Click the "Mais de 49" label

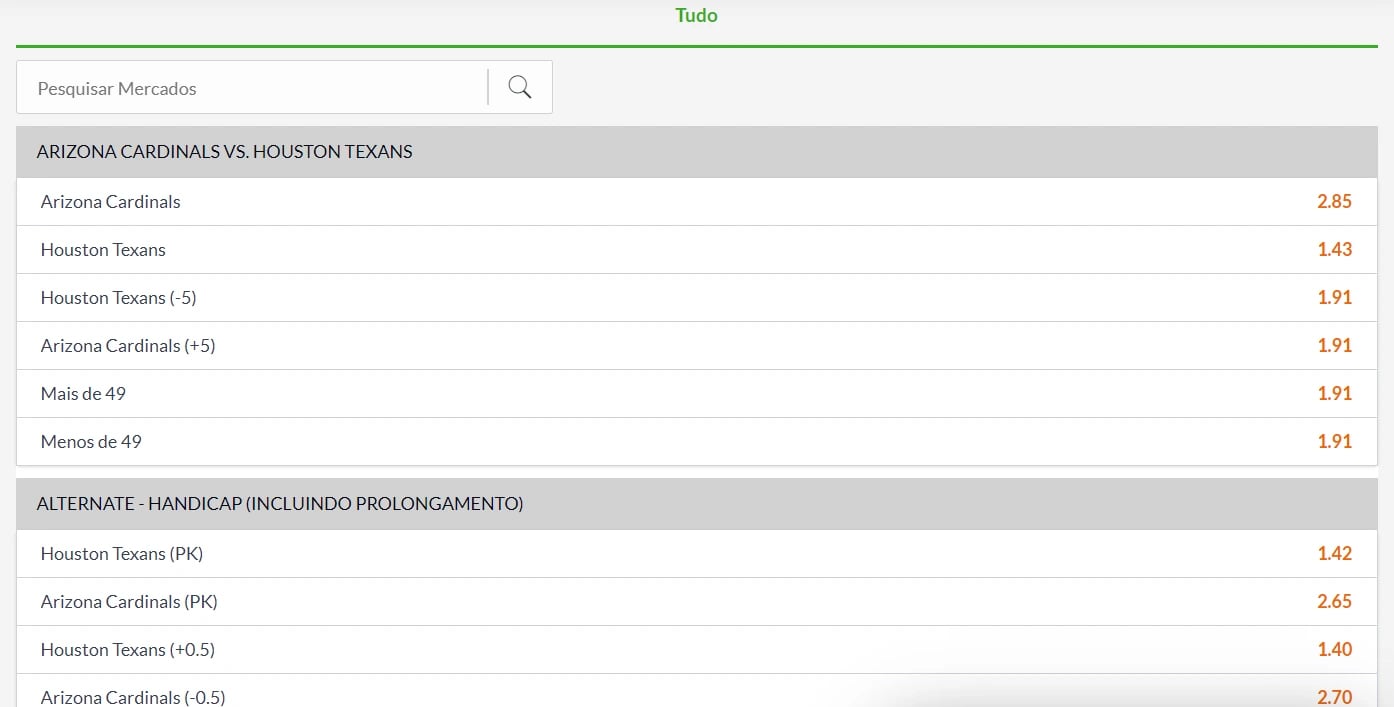pyautogui.click(x=83, y=393)
